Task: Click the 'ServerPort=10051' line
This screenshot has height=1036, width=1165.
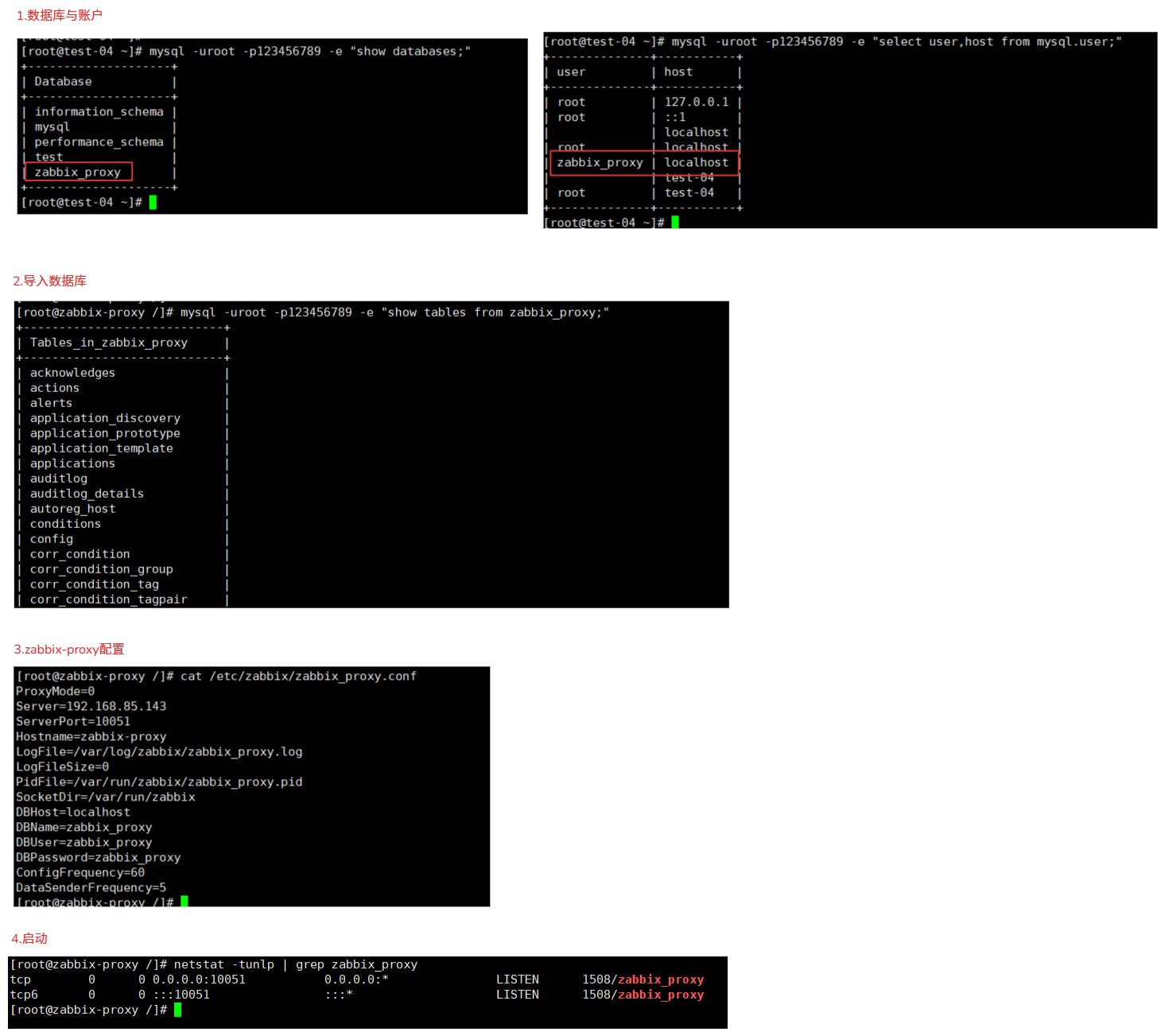Action: [73, 721]
